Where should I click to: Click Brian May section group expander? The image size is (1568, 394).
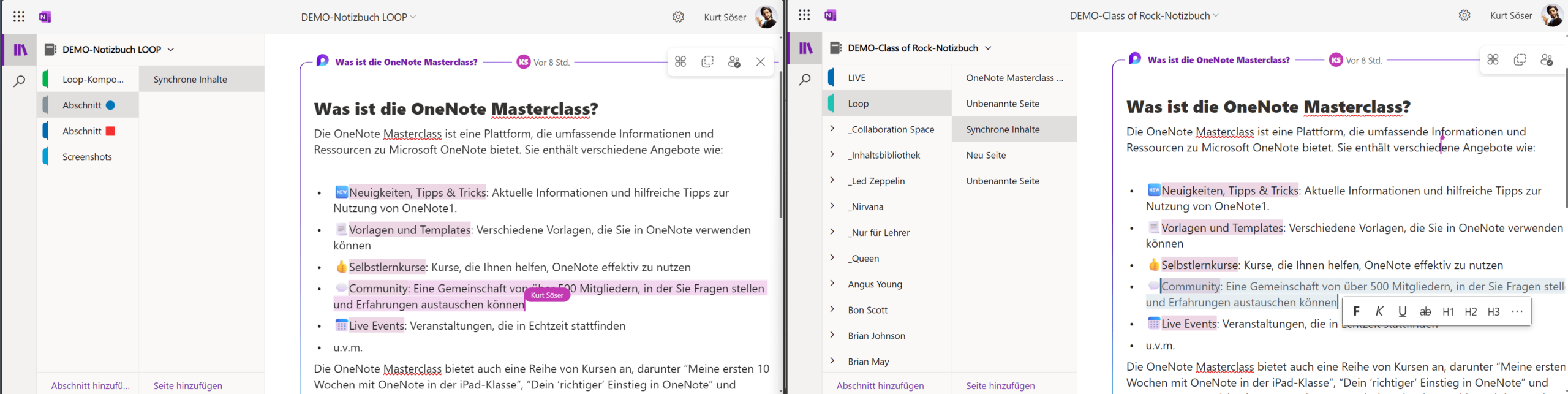coord(832,360)
